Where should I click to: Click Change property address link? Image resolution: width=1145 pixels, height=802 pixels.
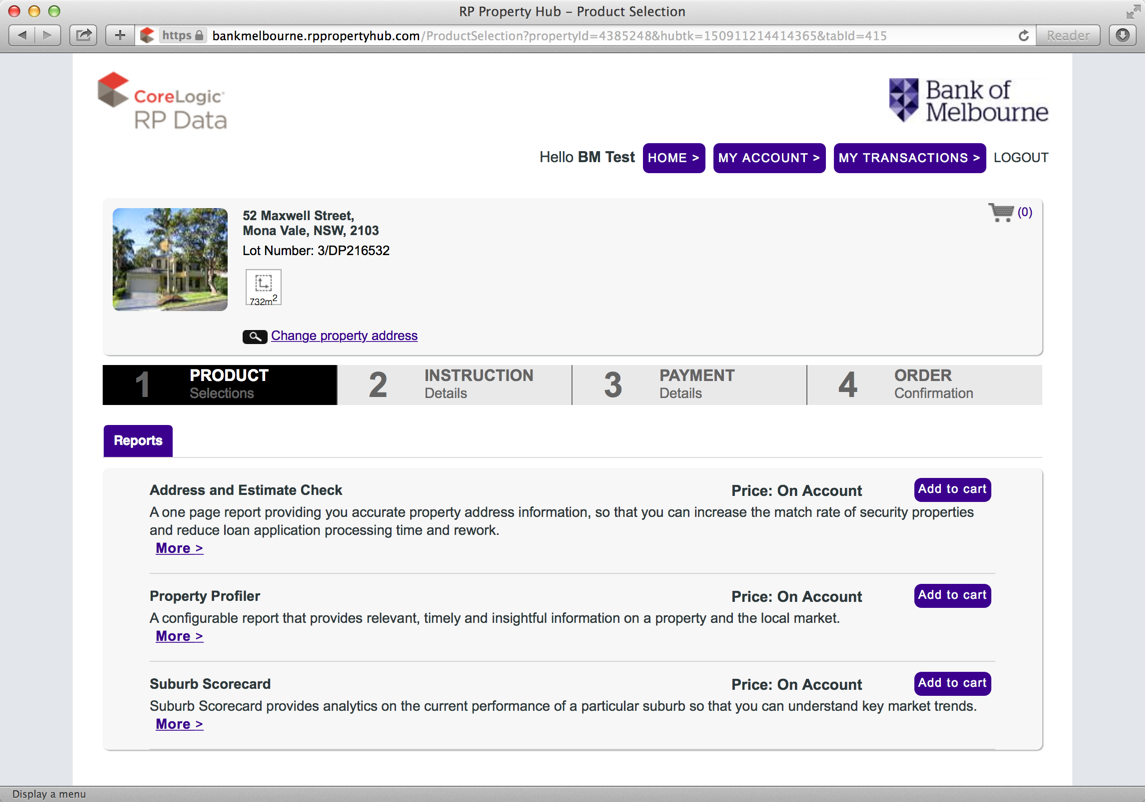344,336
